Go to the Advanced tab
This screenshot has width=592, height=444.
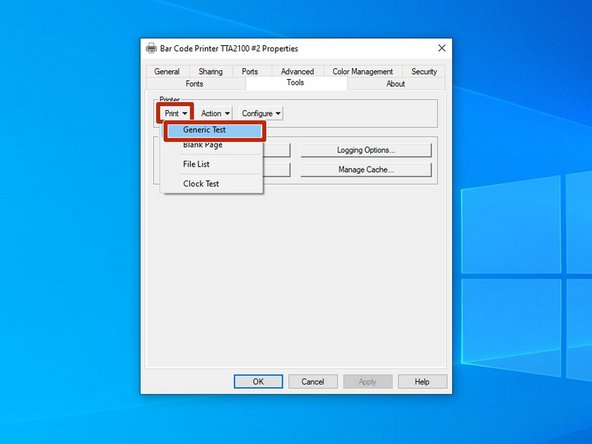pos(297,71)
